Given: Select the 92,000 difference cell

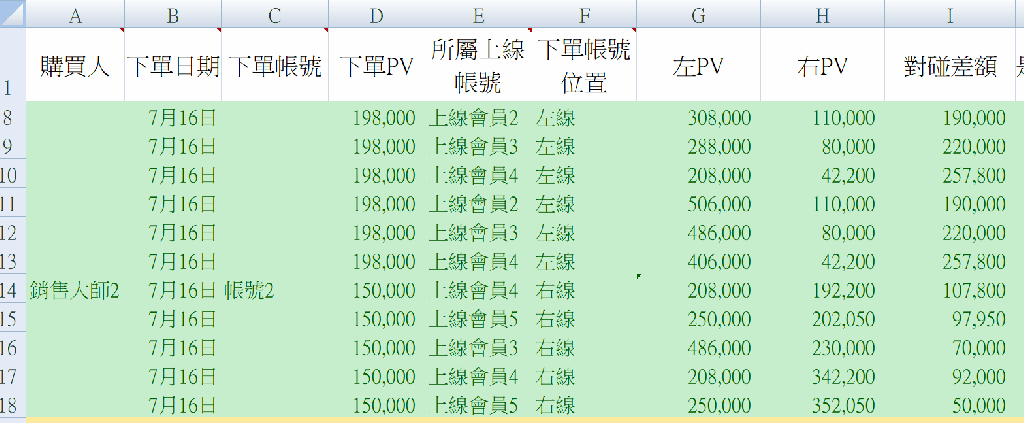Looking at the screenshot, I should 950,376.
